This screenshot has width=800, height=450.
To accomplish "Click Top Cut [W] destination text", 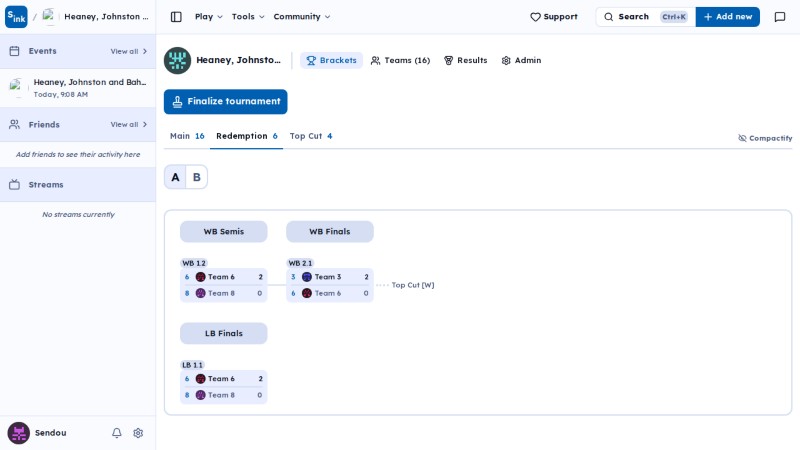I will 413,285.
